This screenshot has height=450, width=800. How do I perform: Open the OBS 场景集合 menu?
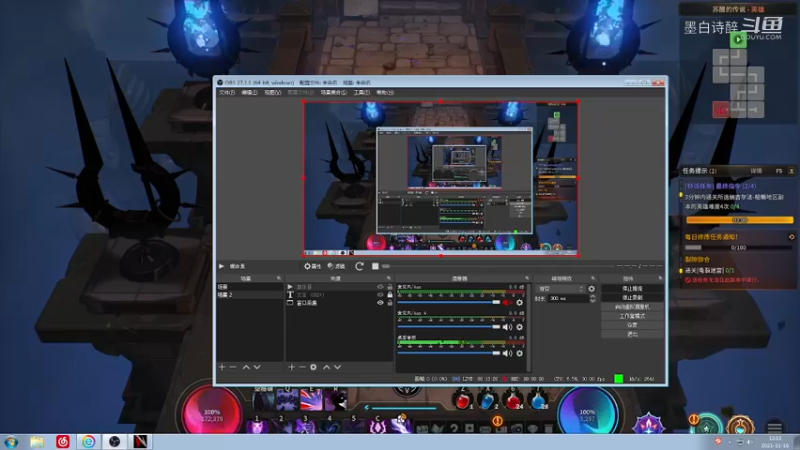click(x=333, y=92)
